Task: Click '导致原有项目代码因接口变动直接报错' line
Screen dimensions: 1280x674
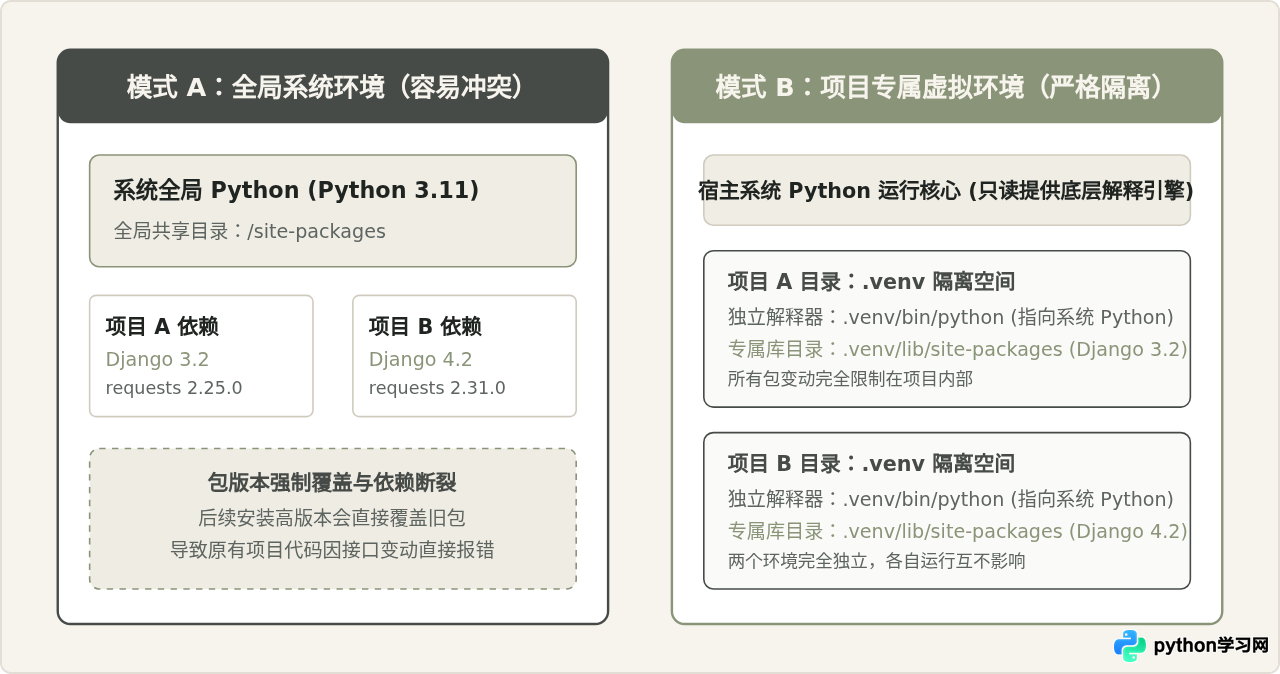Action: click(x=332, y=550)
